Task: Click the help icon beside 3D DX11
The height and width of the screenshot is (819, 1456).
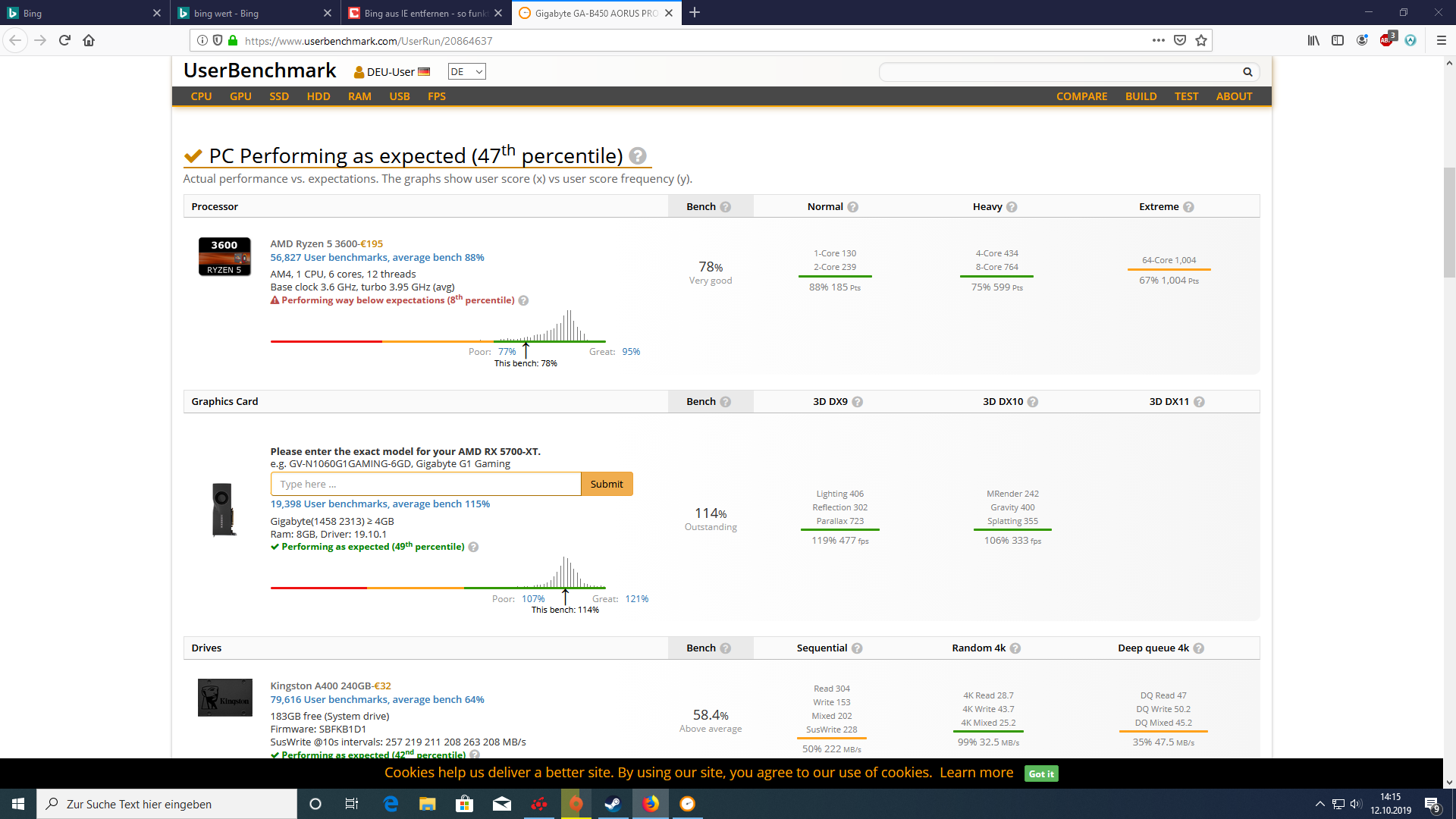Action: point(1199,402)
